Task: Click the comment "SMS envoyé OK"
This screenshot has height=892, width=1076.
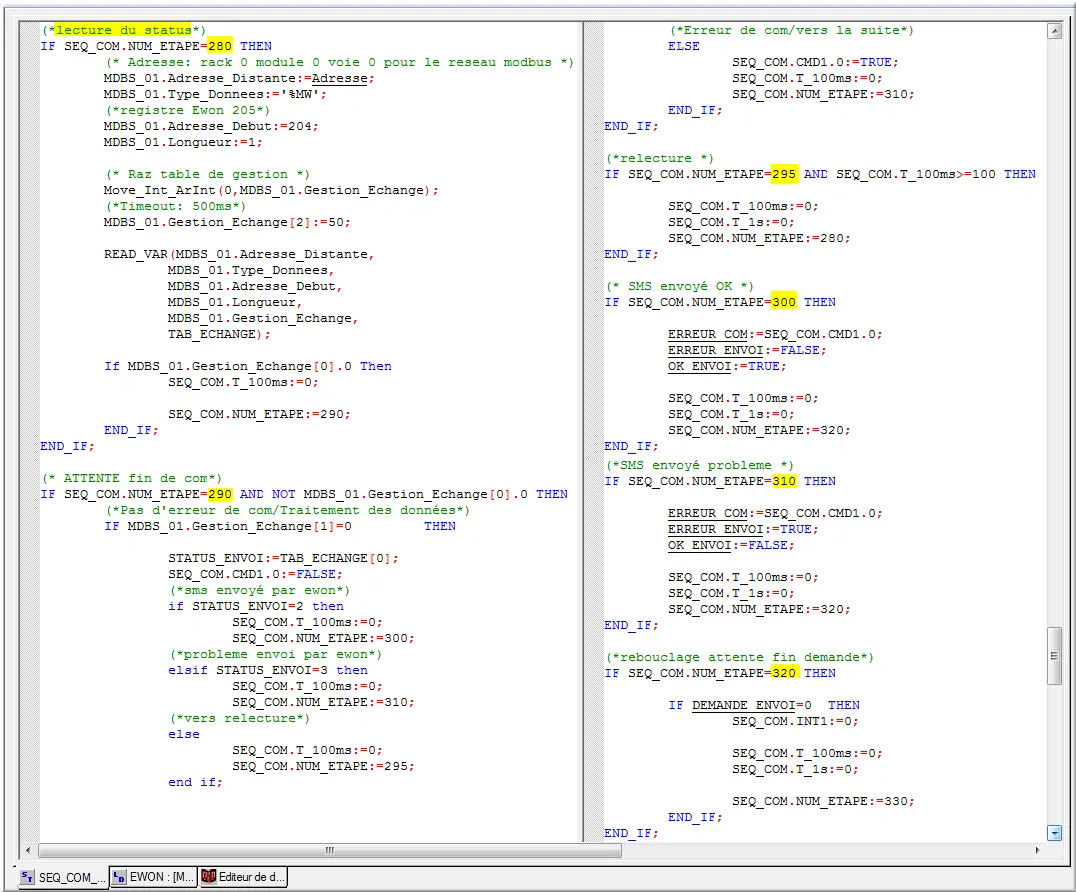Action: click(679, 286)
